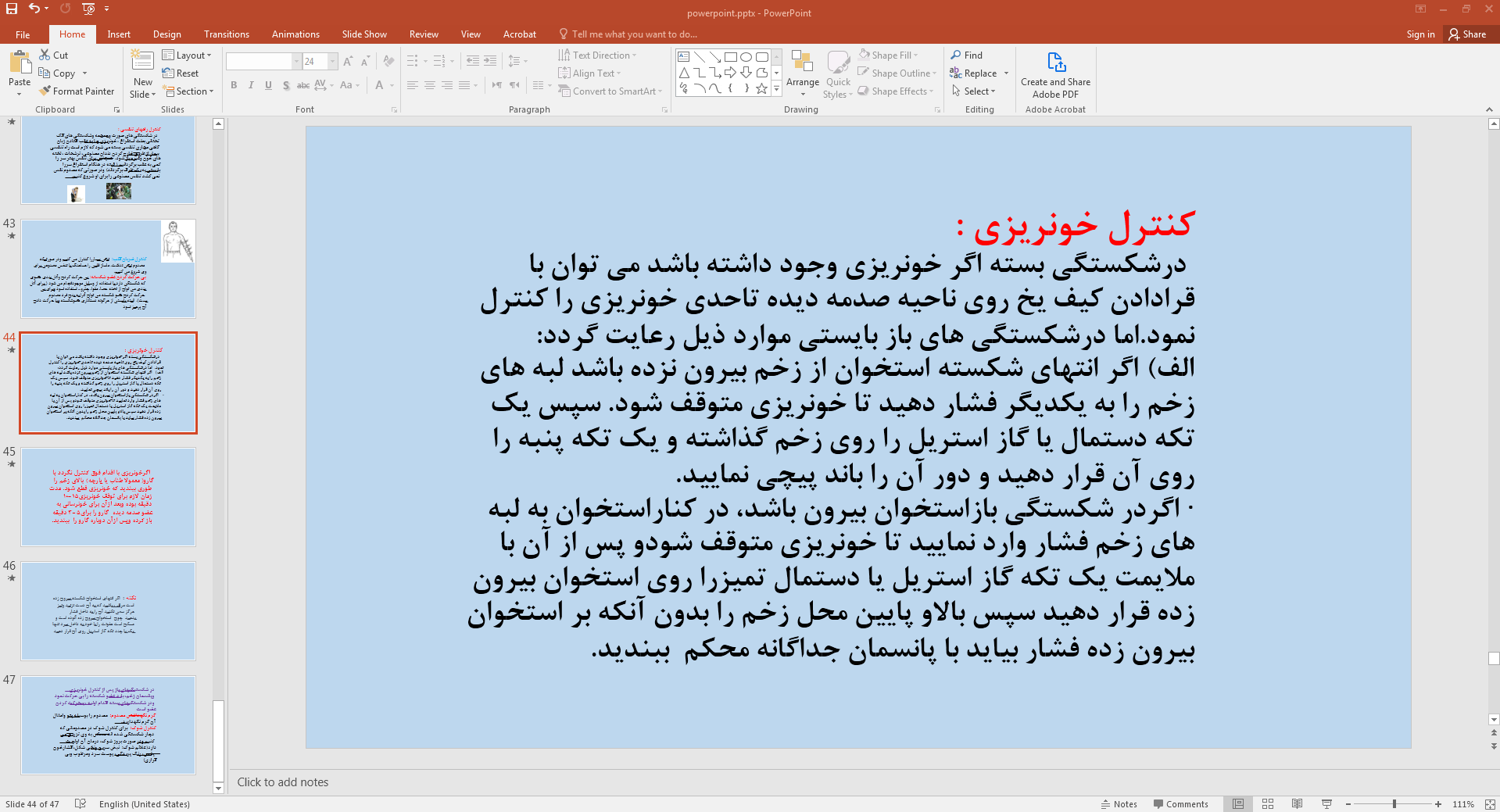Click Convert to SmartArt
Viewport: 1500px width, 812px height.
(x=610, y=91)
